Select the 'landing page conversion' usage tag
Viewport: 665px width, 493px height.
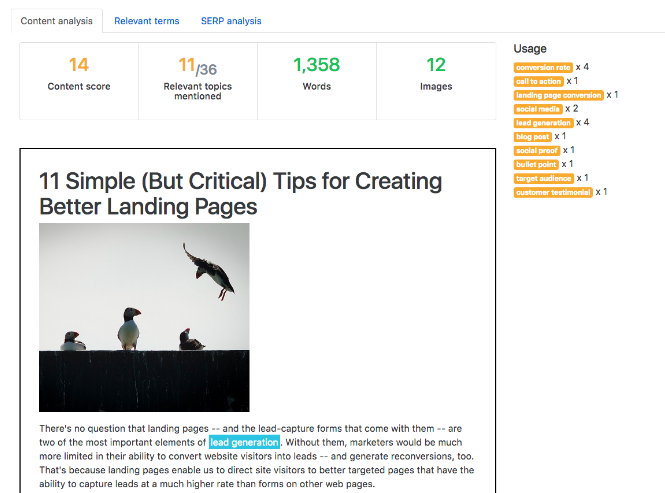(x=559, y=95)
